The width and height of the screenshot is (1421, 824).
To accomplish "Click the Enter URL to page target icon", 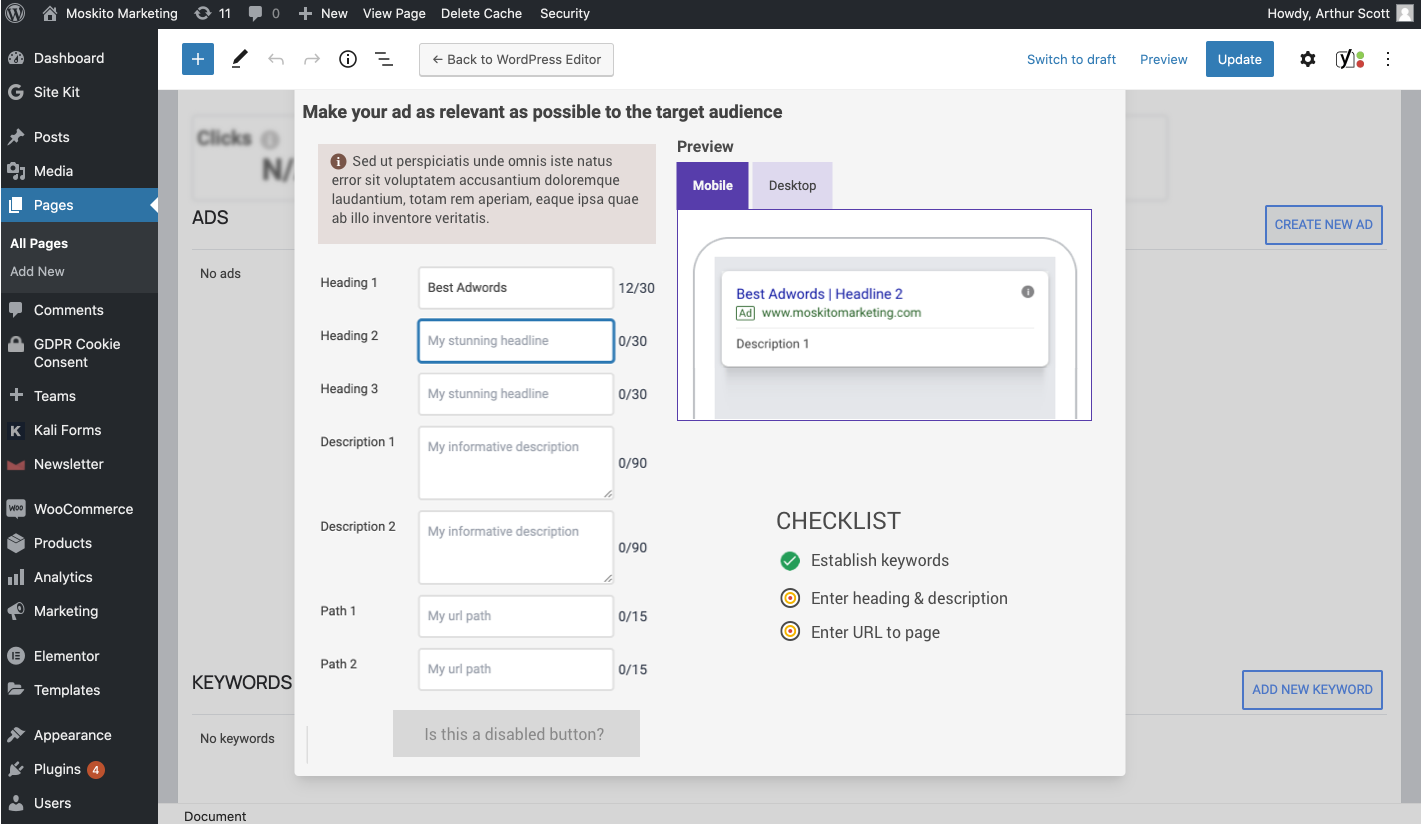I will tap(790, 632).
